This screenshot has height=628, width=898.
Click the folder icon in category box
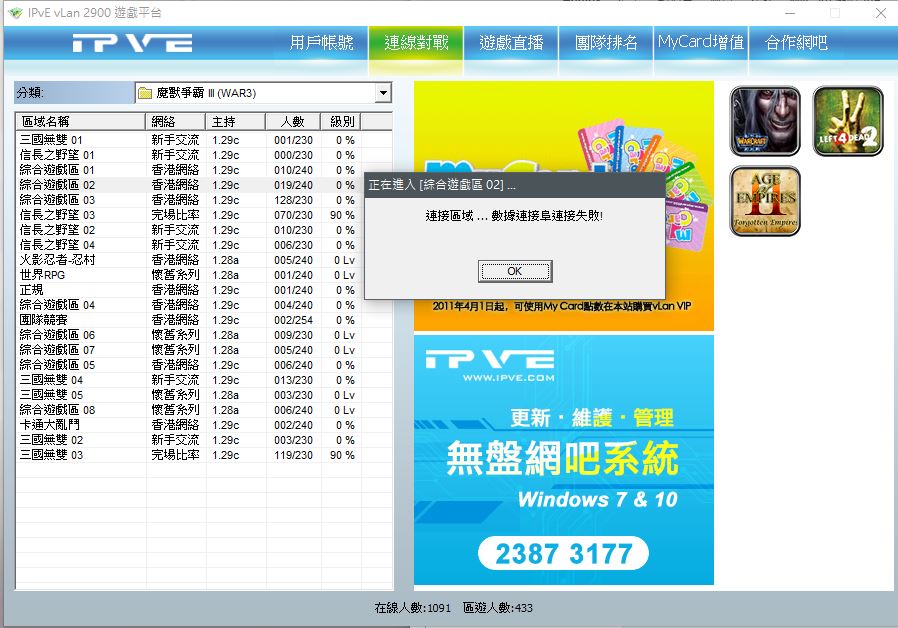point(145,93)
